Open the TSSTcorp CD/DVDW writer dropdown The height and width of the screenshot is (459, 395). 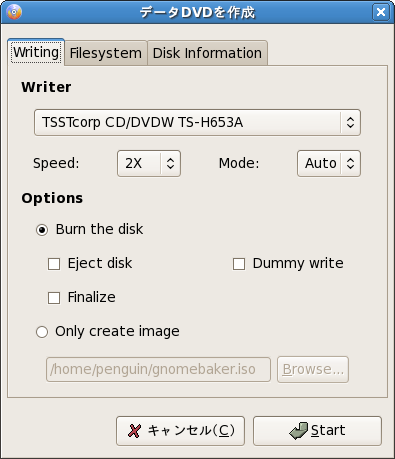pos(197,122)
